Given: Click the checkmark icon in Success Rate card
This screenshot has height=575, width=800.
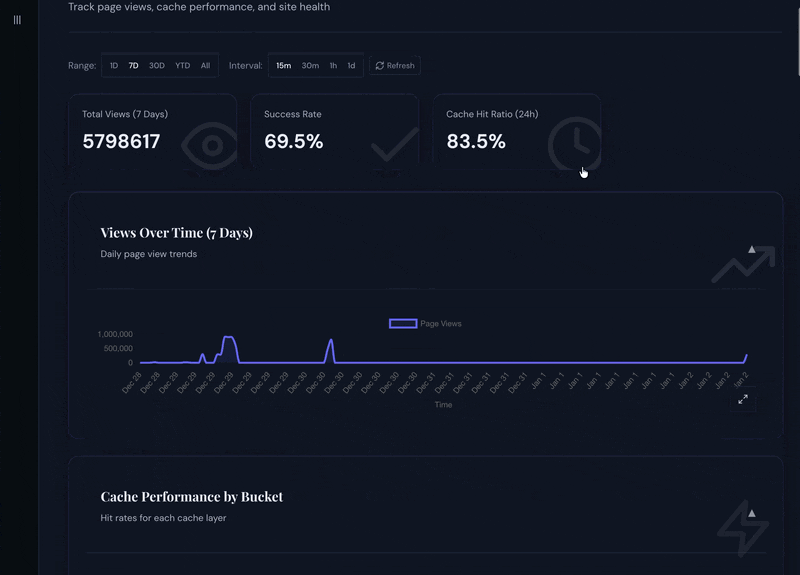Looking at the screenshot, I should coord(395,145).
